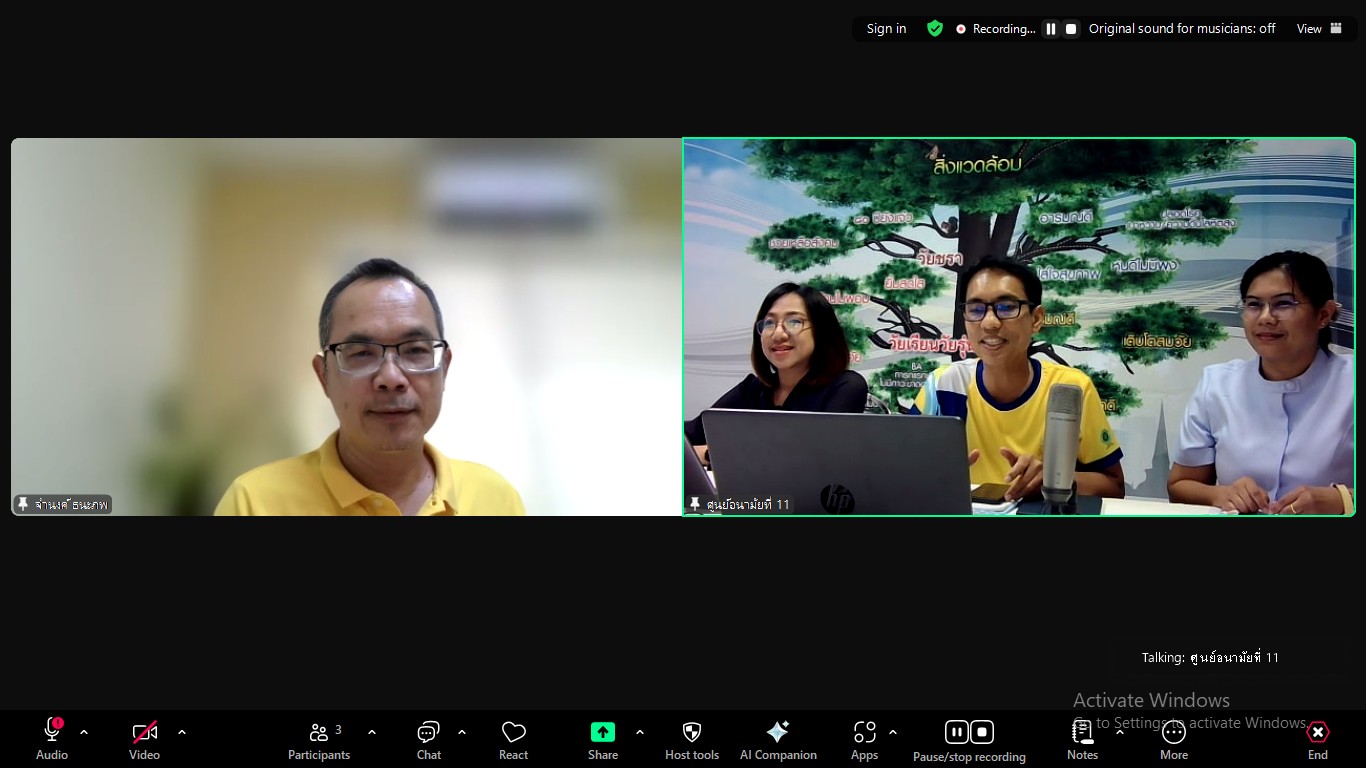Click the Sign in button

coord(886,29)
